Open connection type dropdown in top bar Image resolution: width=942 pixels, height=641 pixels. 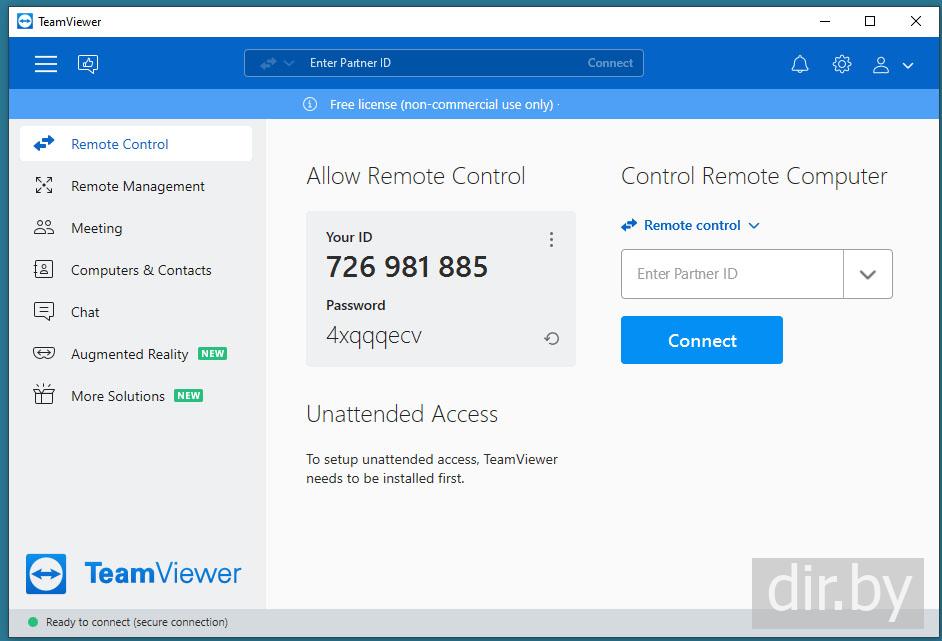click(x=277, y=63)
